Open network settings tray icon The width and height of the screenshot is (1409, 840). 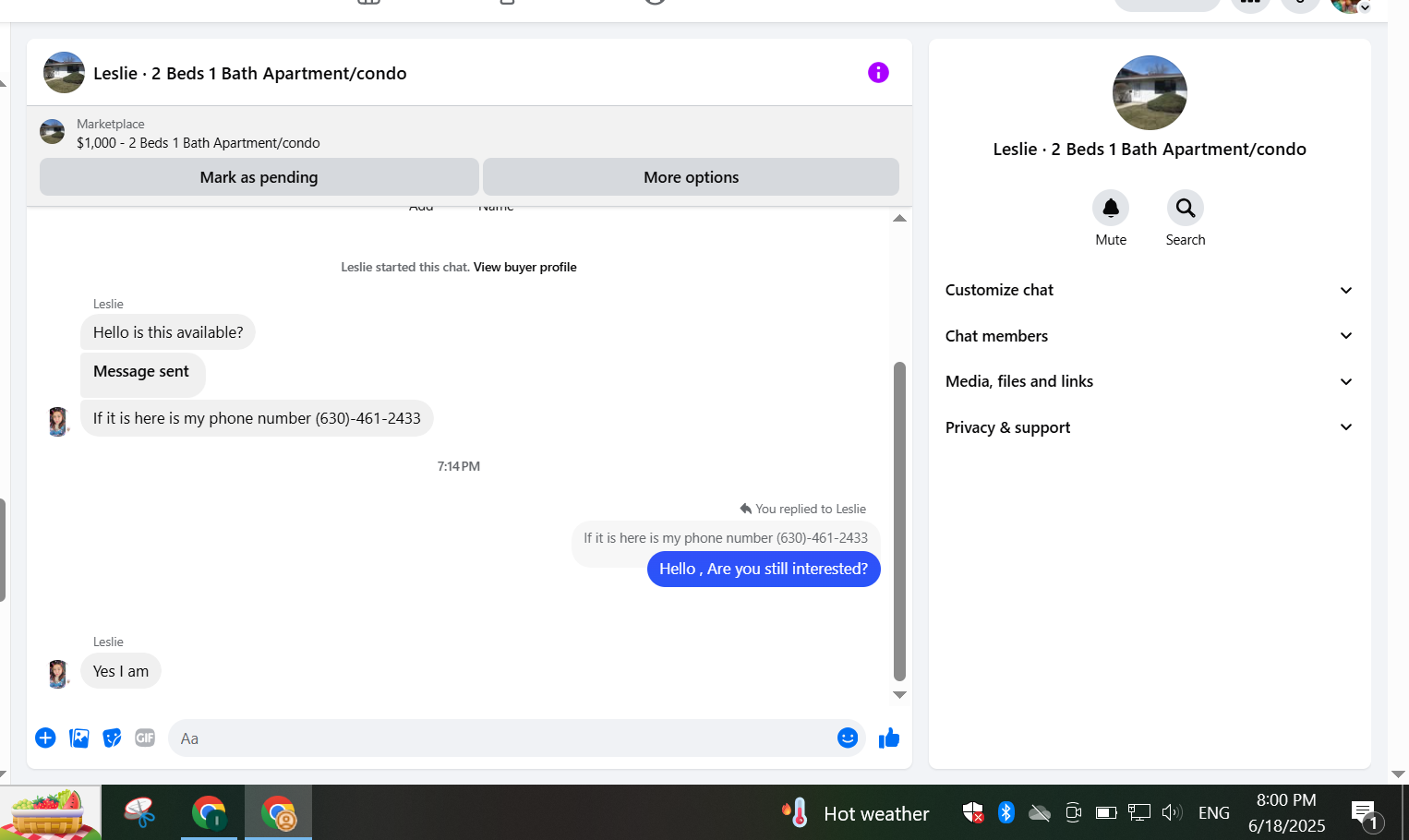[1139, 812]
